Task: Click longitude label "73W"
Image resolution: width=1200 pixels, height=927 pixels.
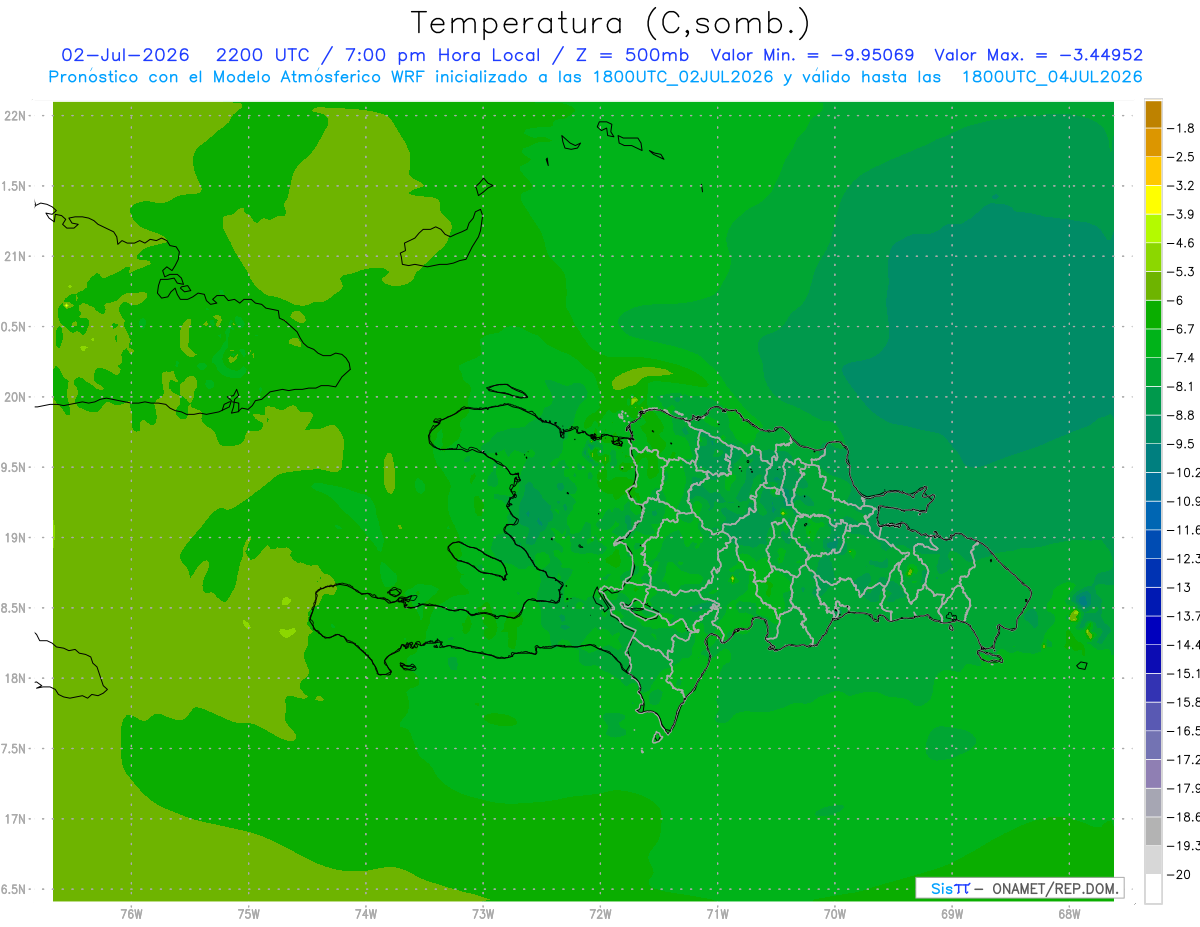Action: (483, 914)
